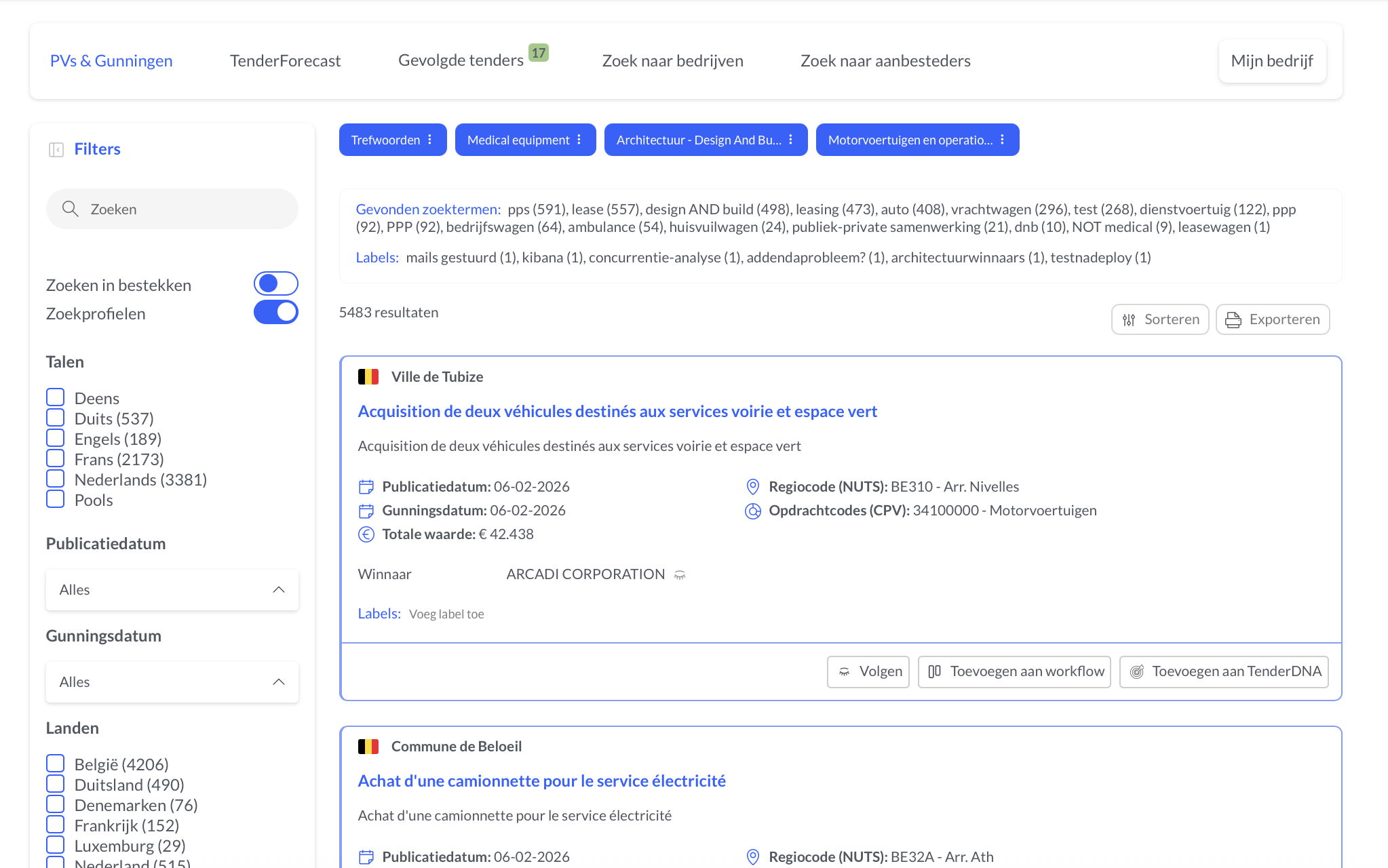Click the printer icon on the Exporteren button

pyautogui.click(x=1234, y=319)
